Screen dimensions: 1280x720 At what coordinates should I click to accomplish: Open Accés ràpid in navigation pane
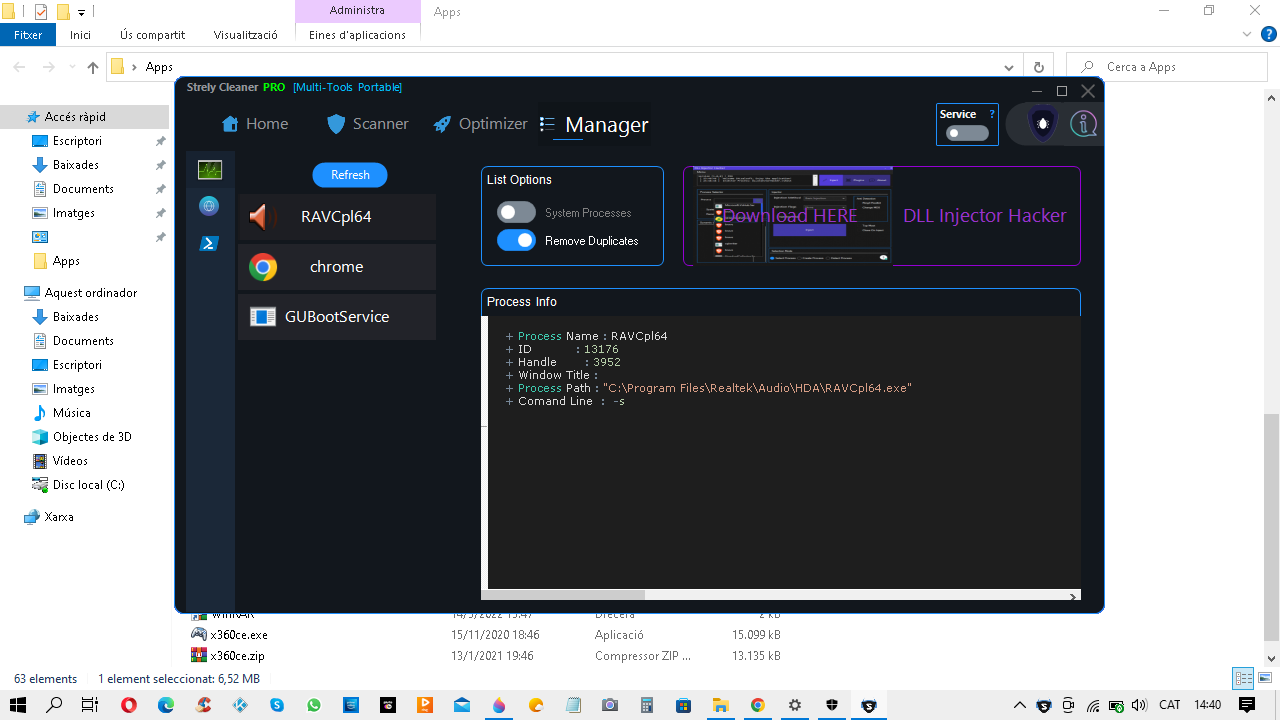click(75, 117)
